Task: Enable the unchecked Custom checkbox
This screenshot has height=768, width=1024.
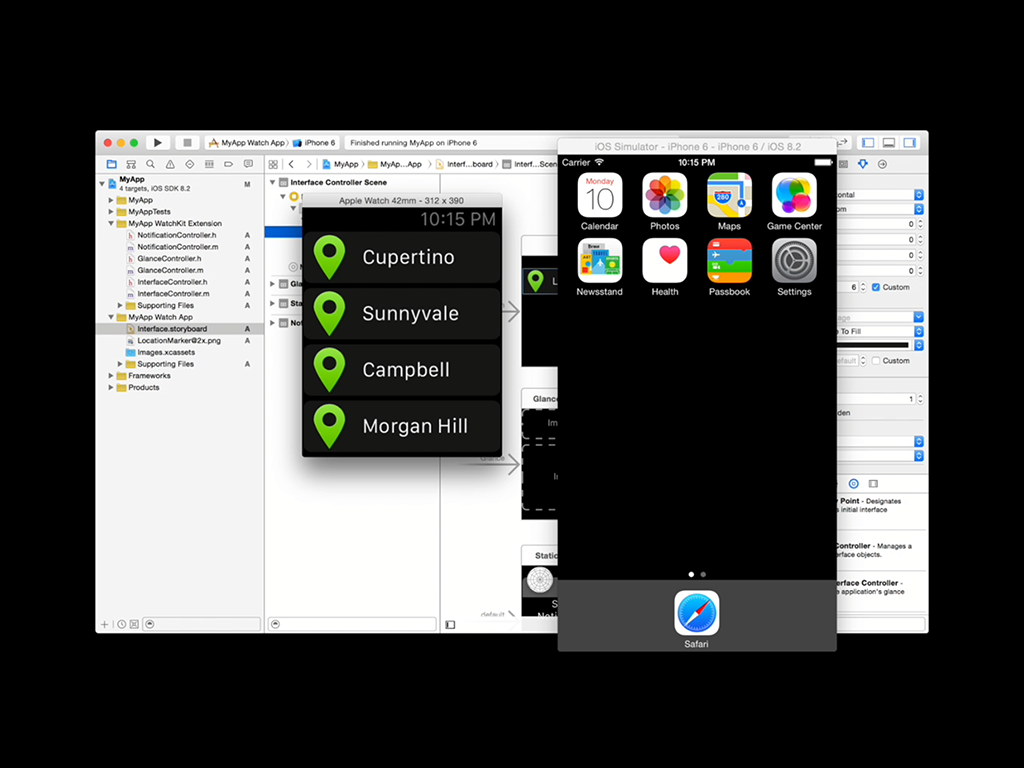Action: pyautogui.click(x=876, y=360)
